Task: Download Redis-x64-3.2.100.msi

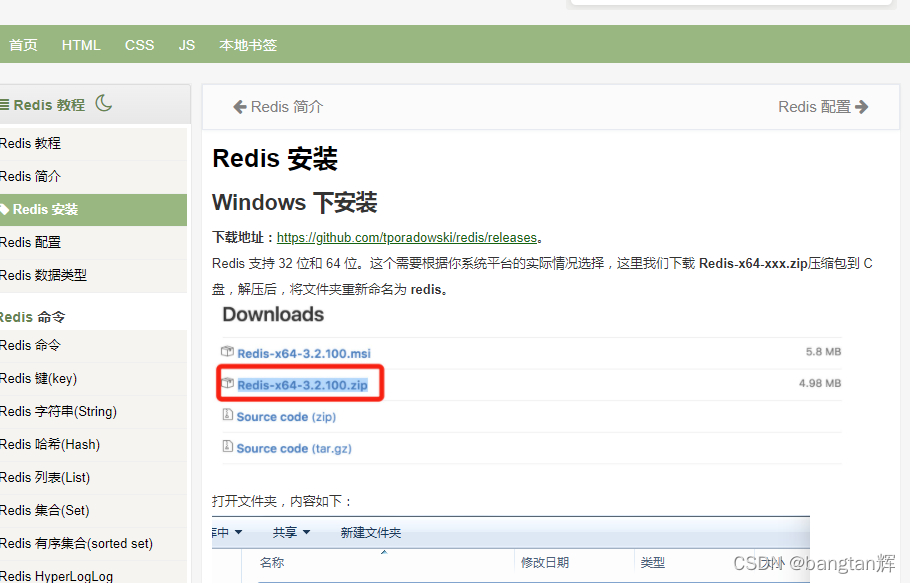Action: point(304,353)
